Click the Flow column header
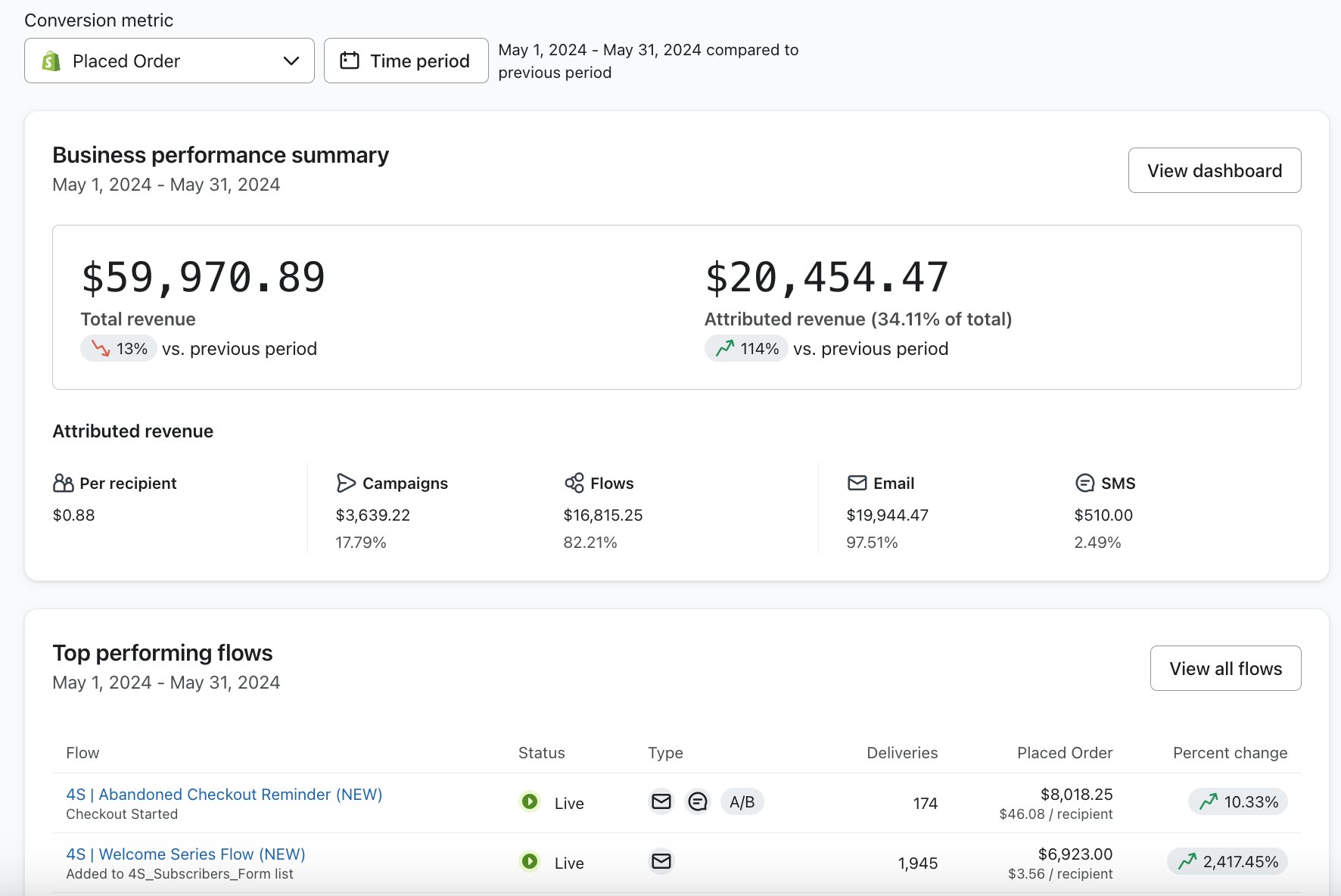 click(x=82, y=753)
